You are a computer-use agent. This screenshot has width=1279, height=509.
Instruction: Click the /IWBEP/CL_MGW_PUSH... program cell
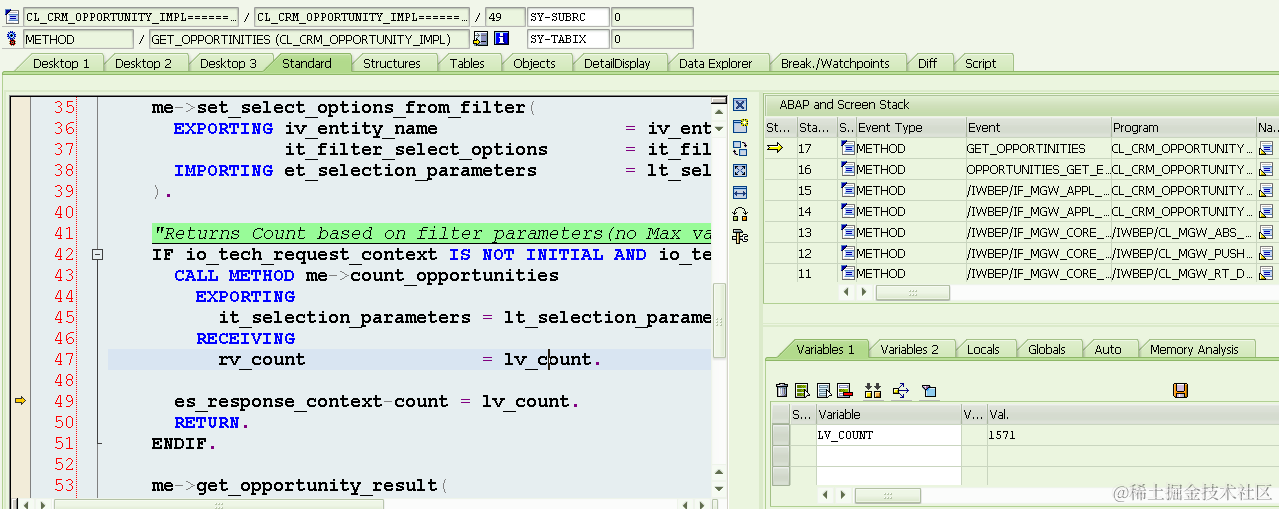(x=1183, y=254)
